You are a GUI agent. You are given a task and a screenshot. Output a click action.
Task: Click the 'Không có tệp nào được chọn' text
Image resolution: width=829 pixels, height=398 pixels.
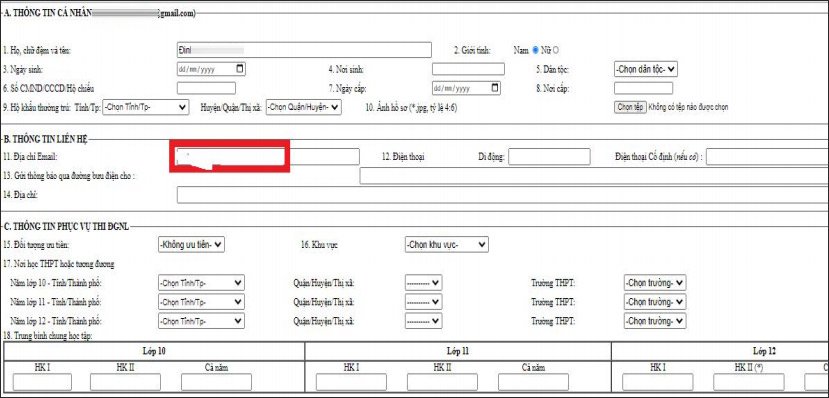point(688,107)
